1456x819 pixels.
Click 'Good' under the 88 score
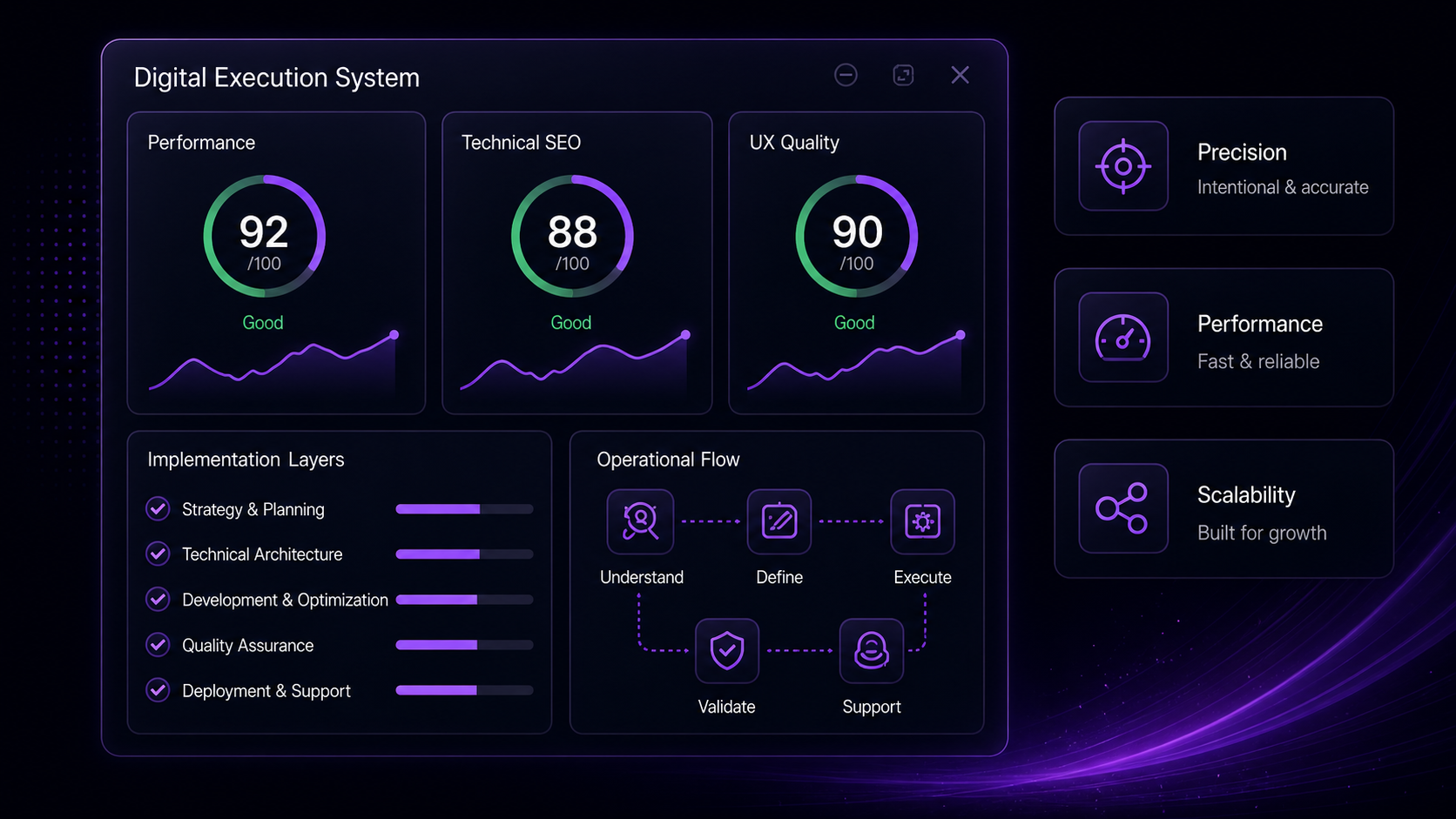point(571,323)
